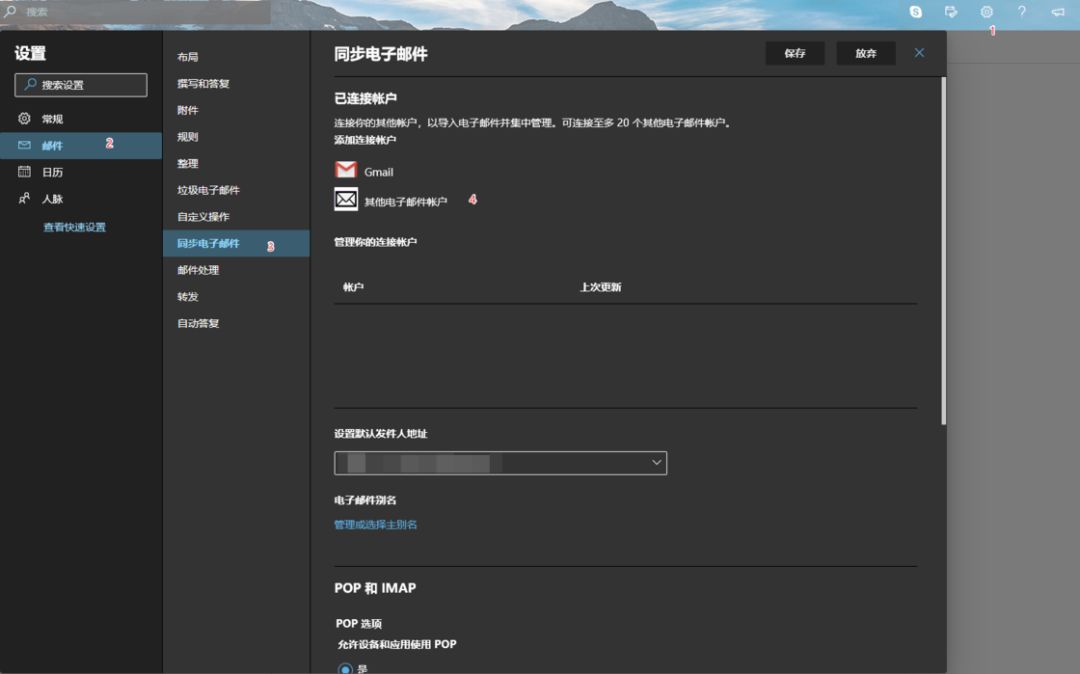Screen dimensions: 1080x674
Task: Select the 邮件 settings category
Action: point(81,145)
